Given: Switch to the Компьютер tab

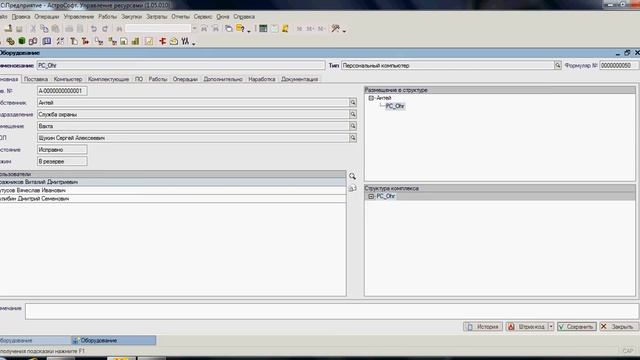Looking at the screenshot, I should 68,79.
